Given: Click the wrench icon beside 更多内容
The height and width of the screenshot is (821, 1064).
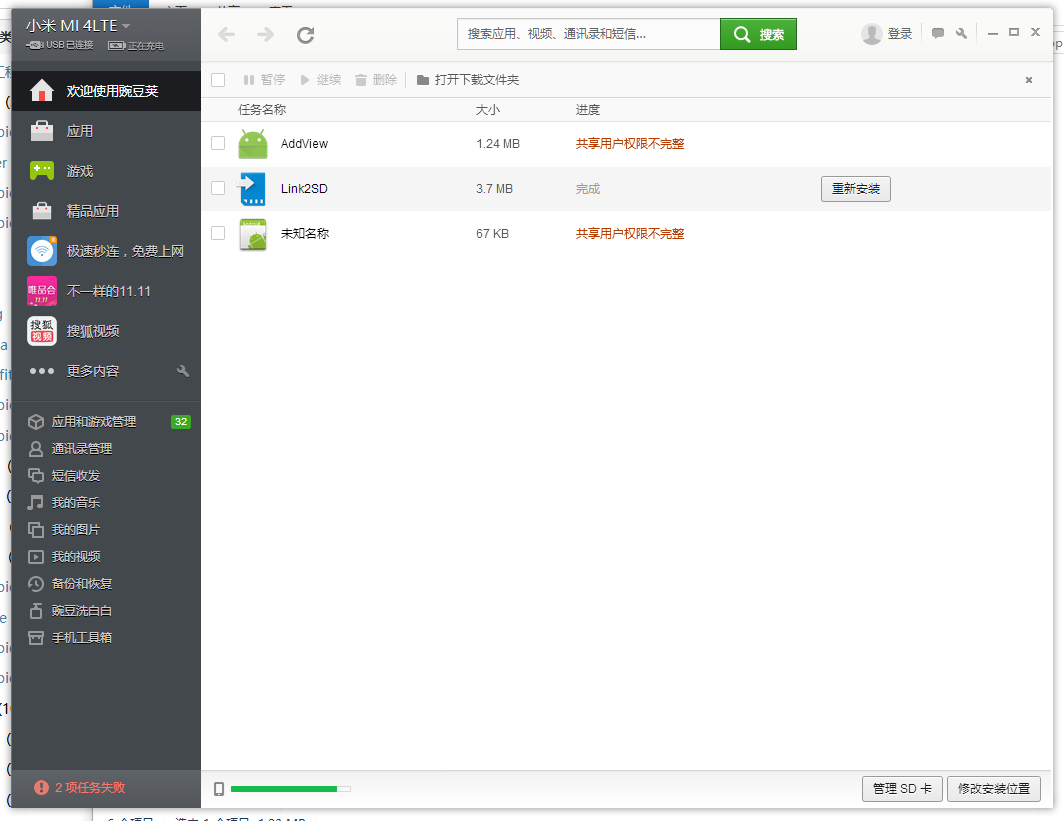Looking at the screenshot, I should (183, 371).
